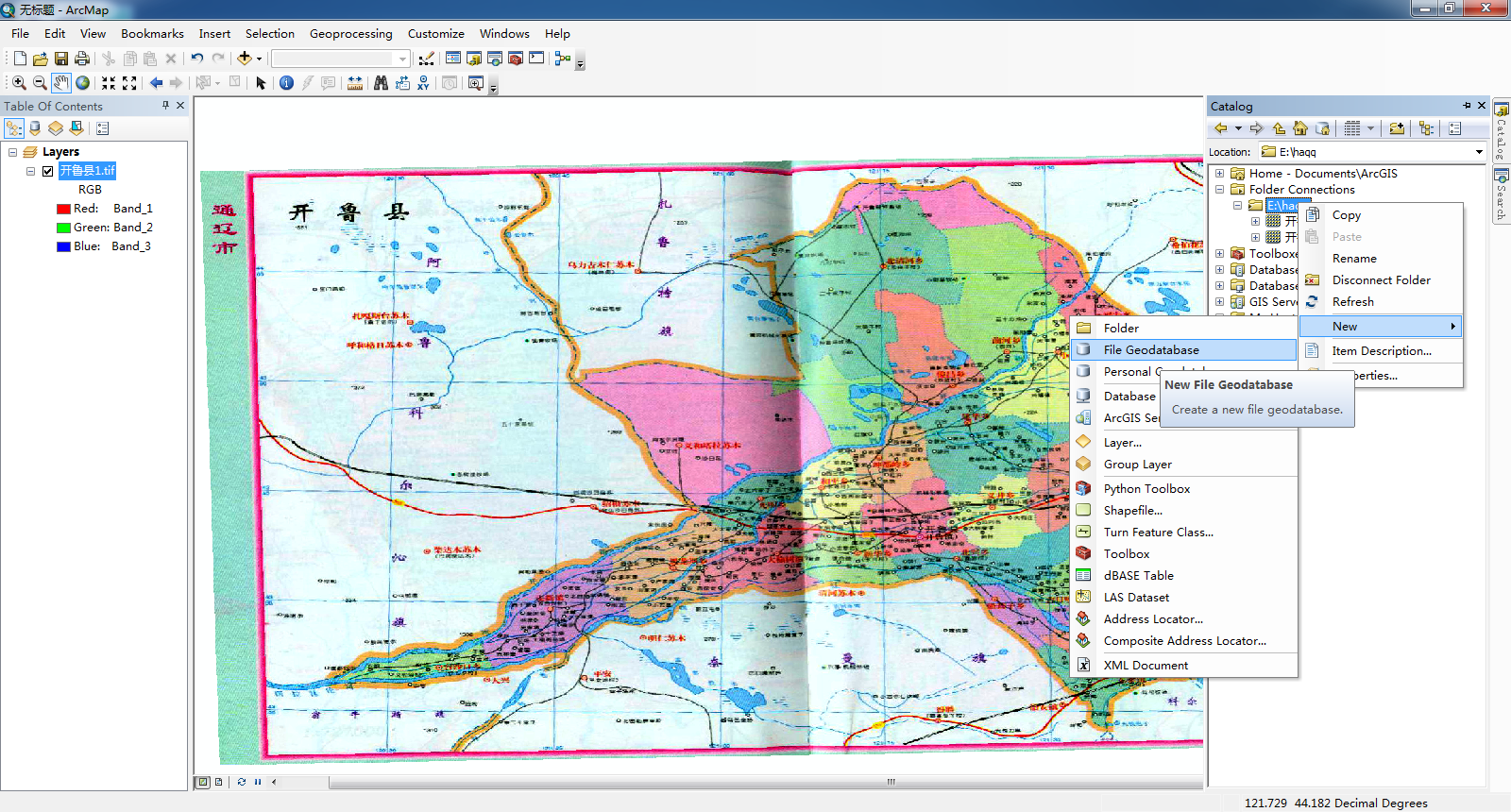Open Add Data dropdown arrow
Image resolution: width=1511 pixels, height=812 pixels.
coord(259,59)
